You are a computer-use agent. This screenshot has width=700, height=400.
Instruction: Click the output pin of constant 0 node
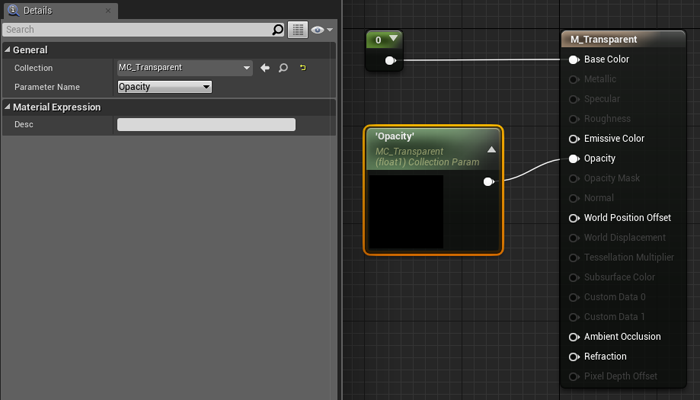click(390, 60)
